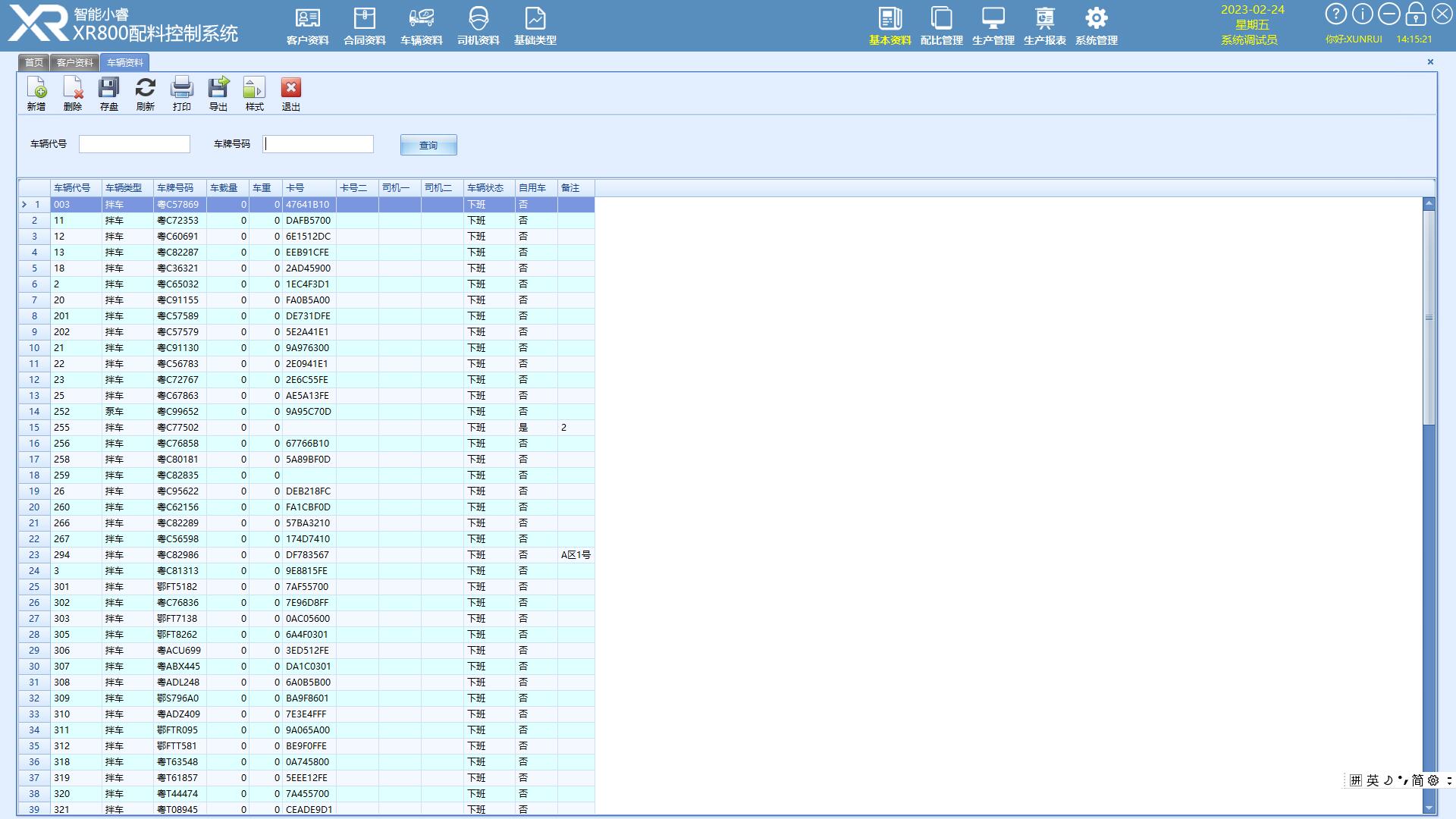Click IME moon half-width toggle
This screenshot has height=819, width=1456.
click(x=1388, y=780)
